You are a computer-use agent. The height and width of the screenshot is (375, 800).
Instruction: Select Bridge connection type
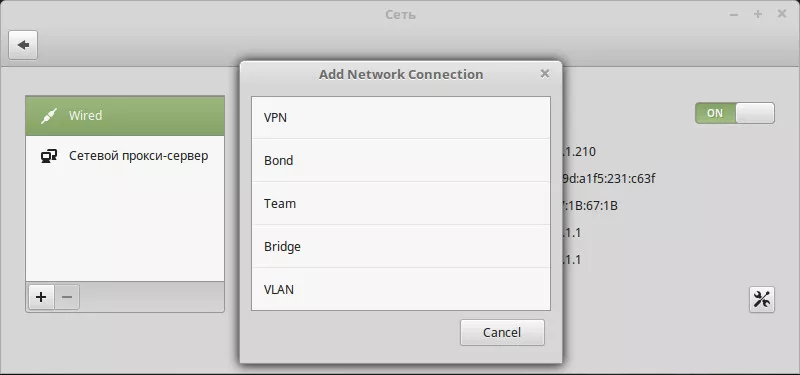click(x=401, y=246)
